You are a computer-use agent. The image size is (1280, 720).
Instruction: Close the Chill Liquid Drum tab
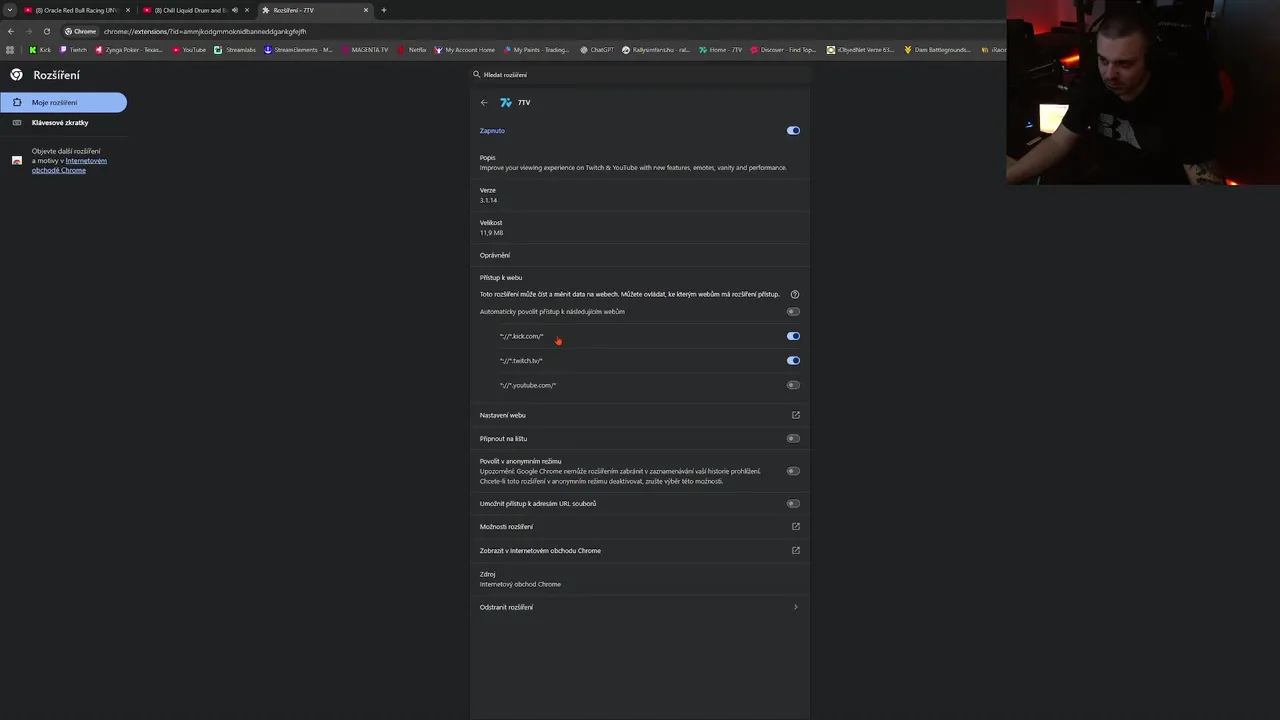[x=247, y=10]
